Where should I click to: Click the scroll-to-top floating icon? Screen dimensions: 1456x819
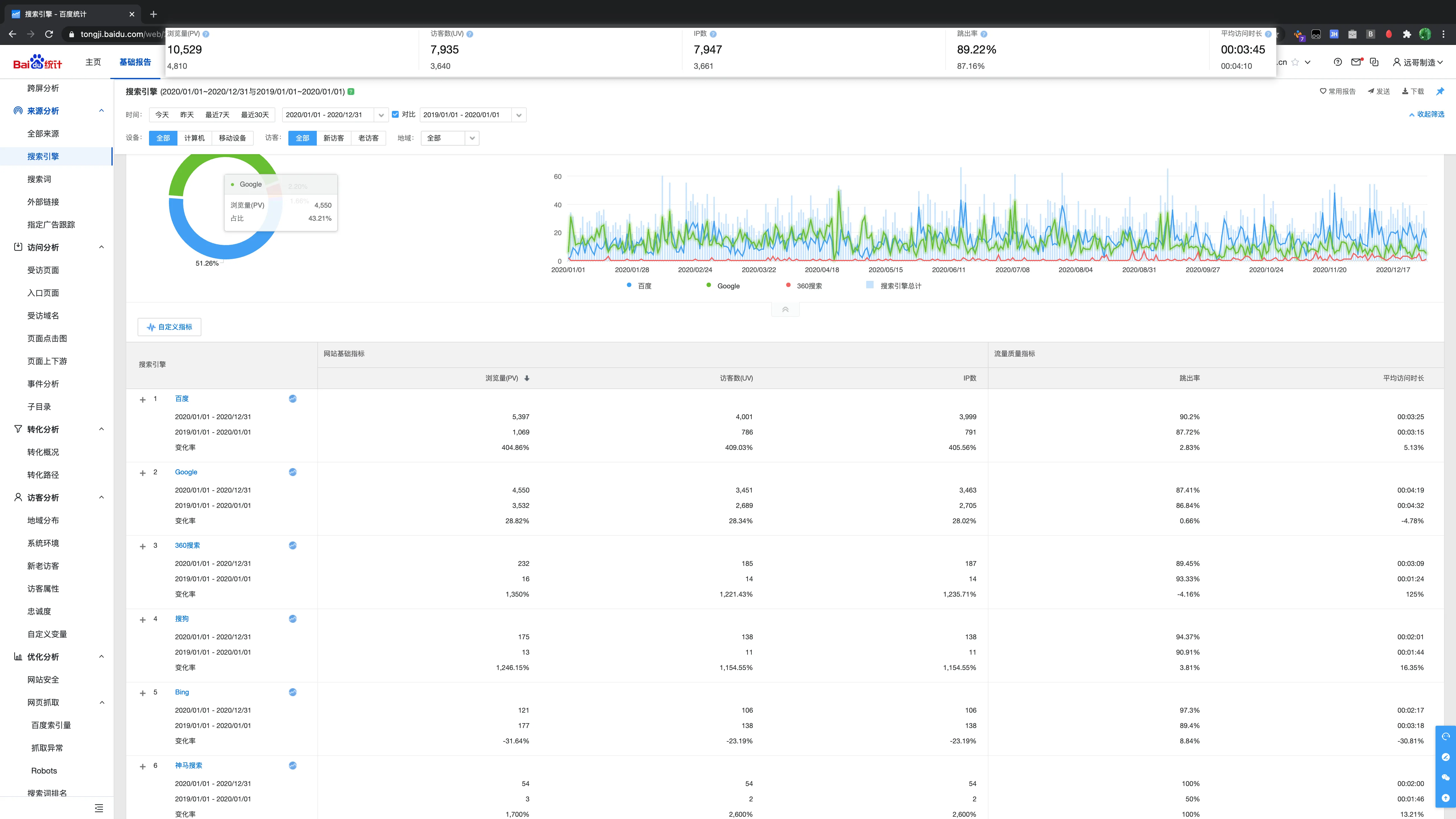1446,798
